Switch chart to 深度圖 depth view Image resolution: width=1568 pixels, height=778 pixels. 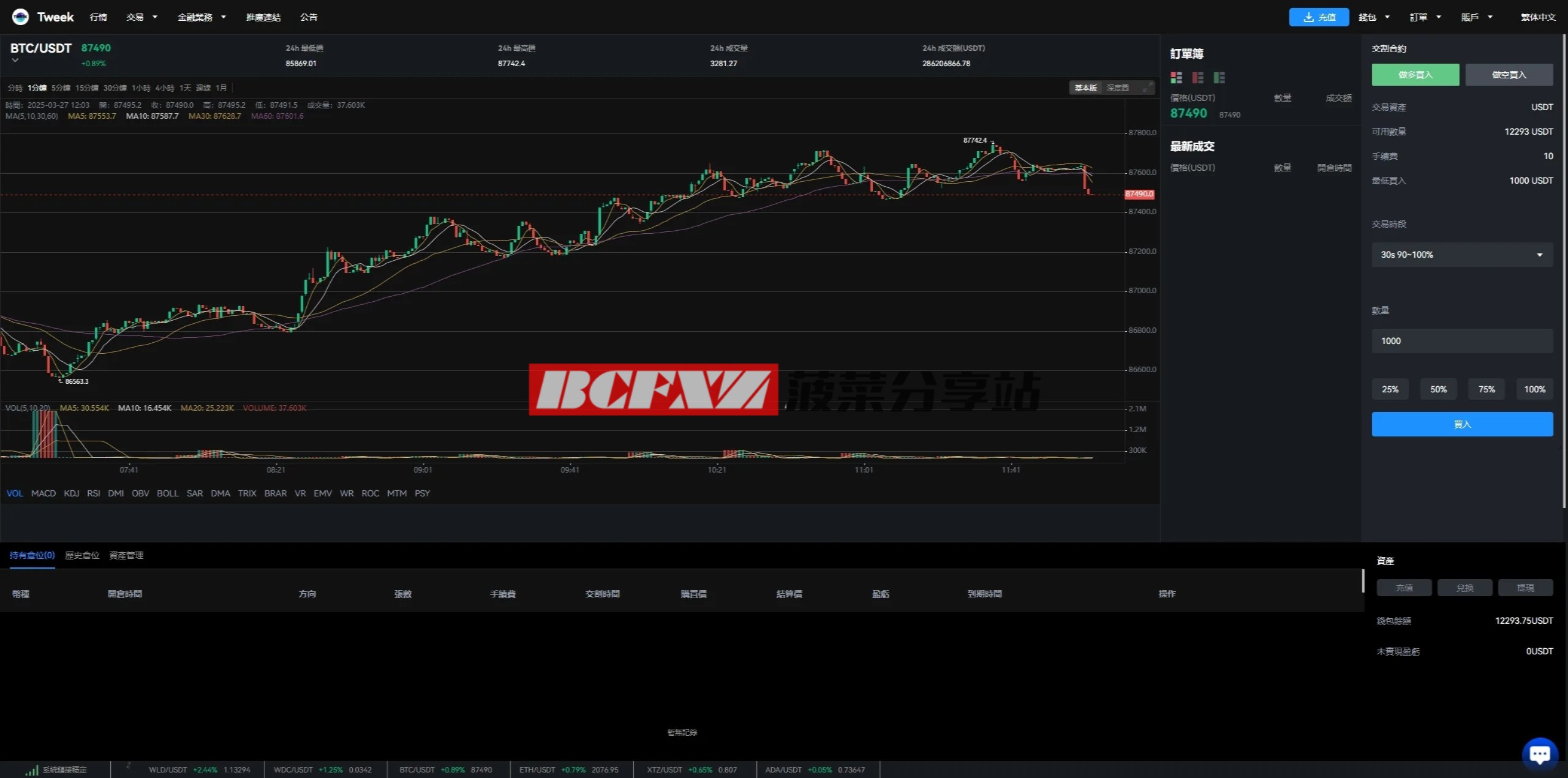pos(1117,88)
